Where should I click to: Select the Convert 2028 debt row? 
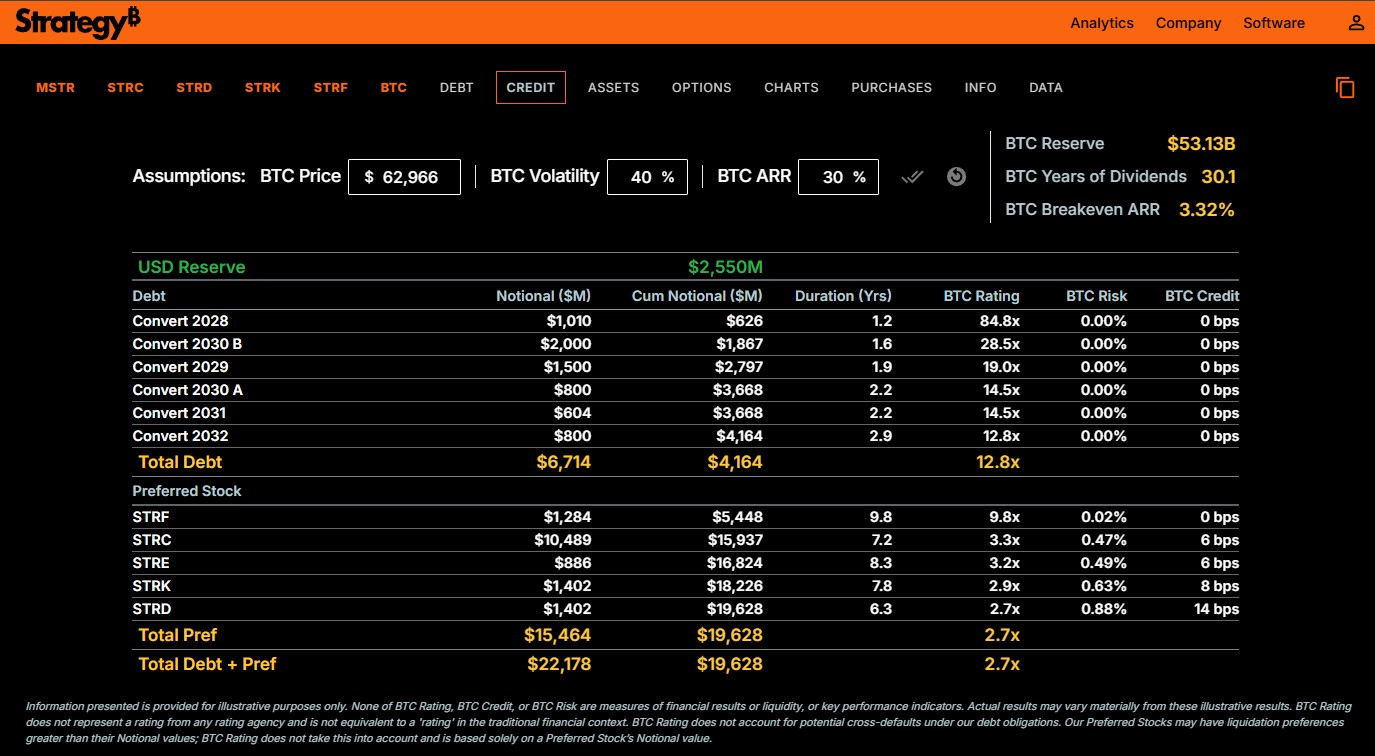[686, 321]
